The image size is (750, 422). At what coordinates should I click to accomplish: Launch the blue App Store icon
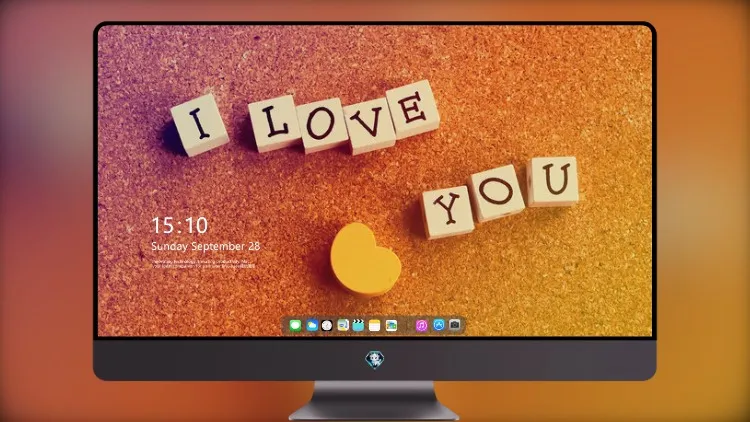click(439, 325)
